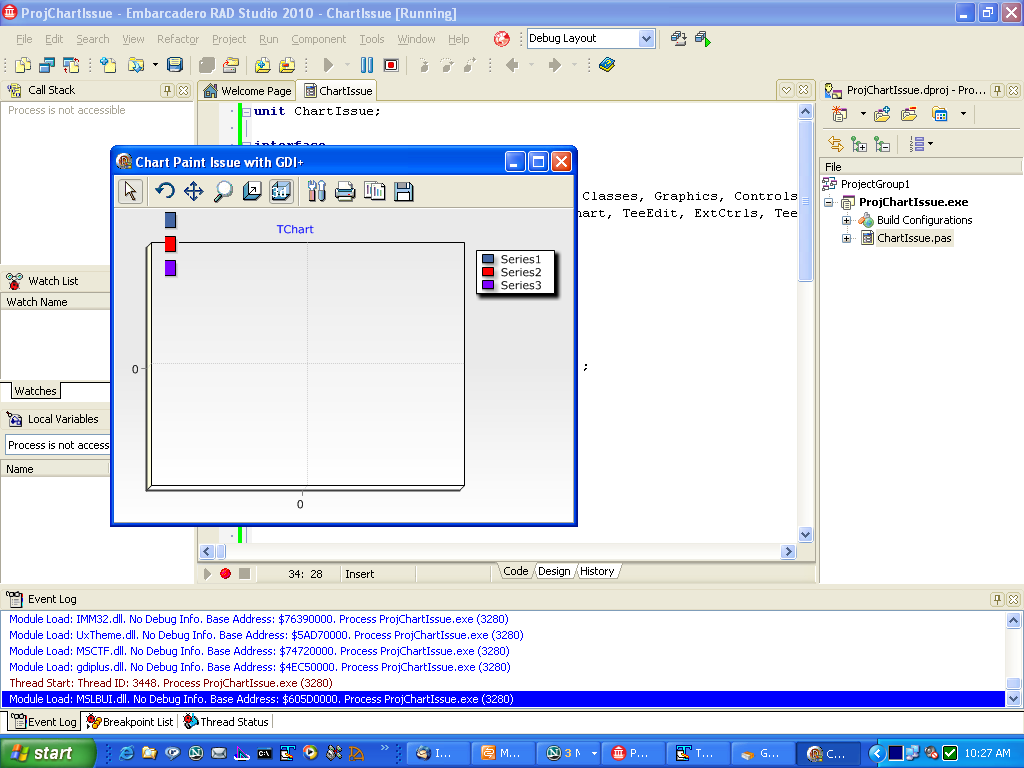Switch to the Thread Status tab
The width and height of the screenshot is (1024, 768).
226,722
